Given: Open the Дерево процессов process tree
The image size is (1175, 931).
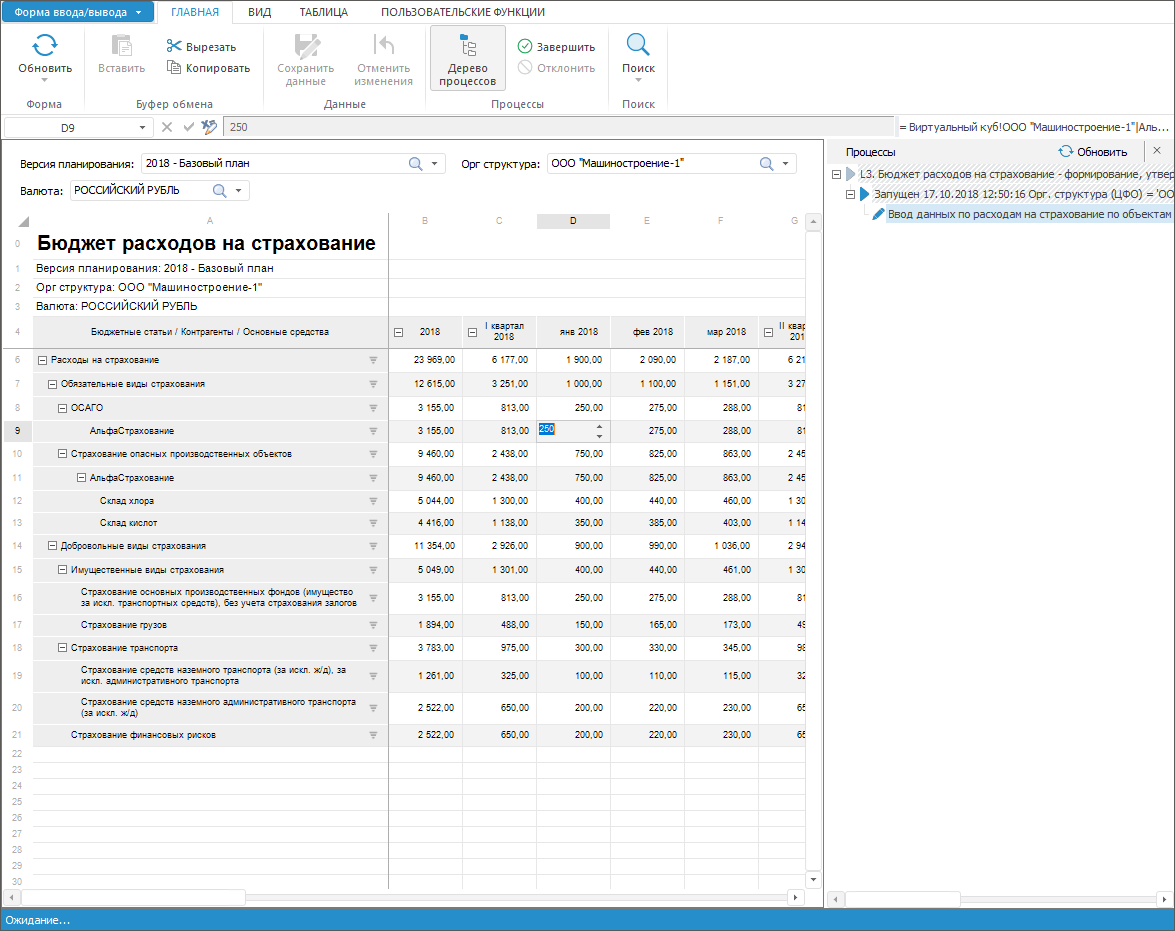Looking at the screenshot, I should 467,58.
